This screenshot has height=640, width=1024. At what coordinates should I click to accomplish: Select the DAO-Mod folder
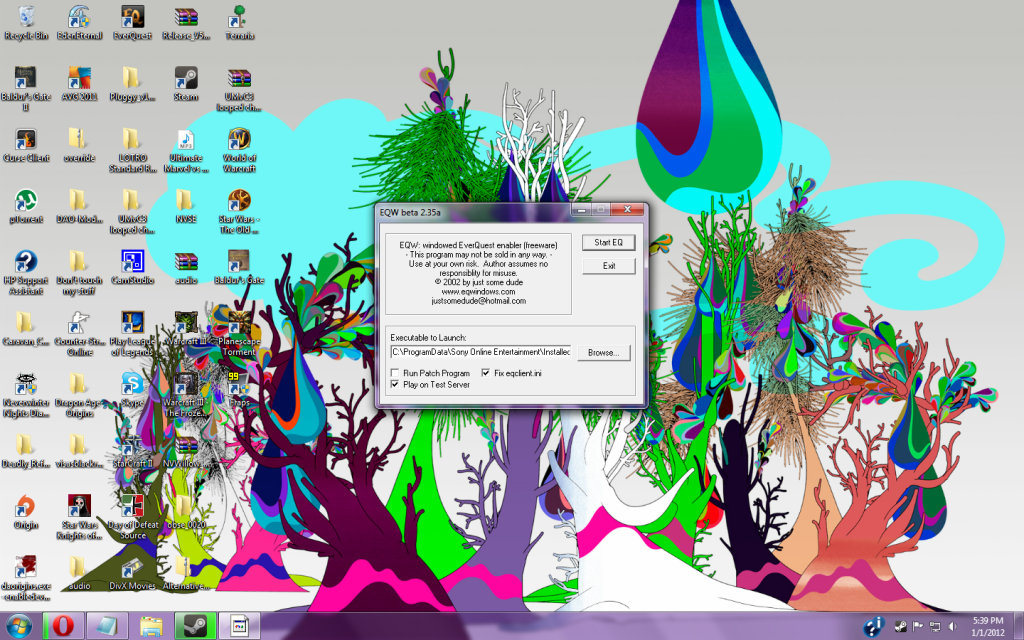79,207
